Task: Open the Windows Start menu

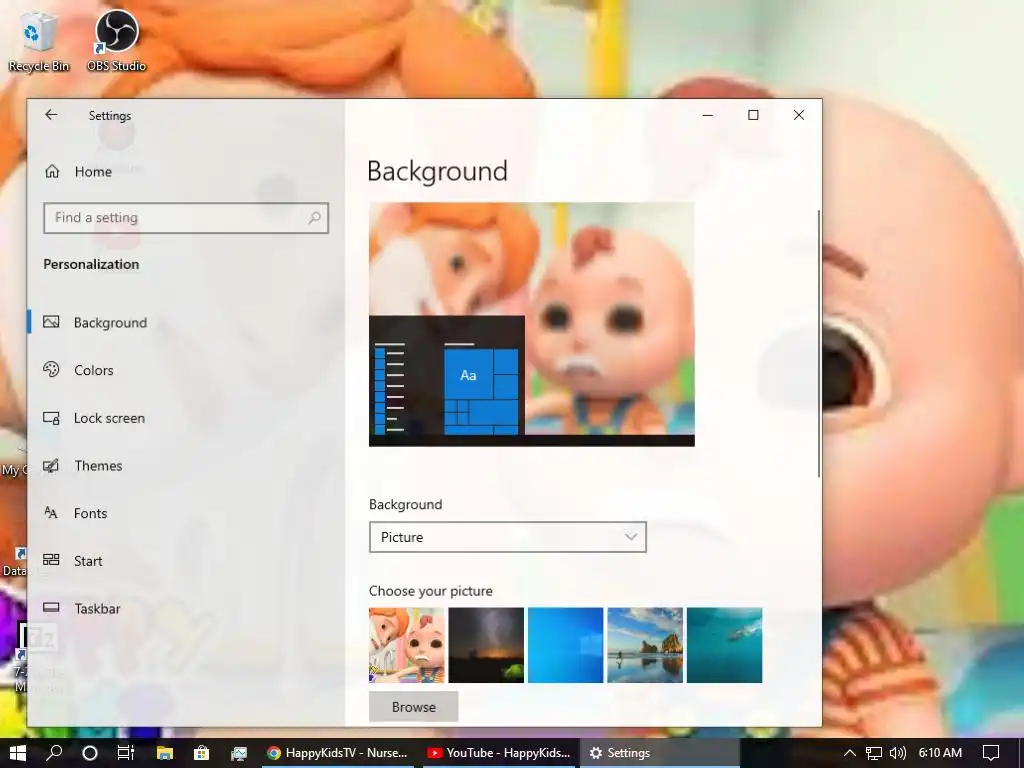Action: [18, 753]
